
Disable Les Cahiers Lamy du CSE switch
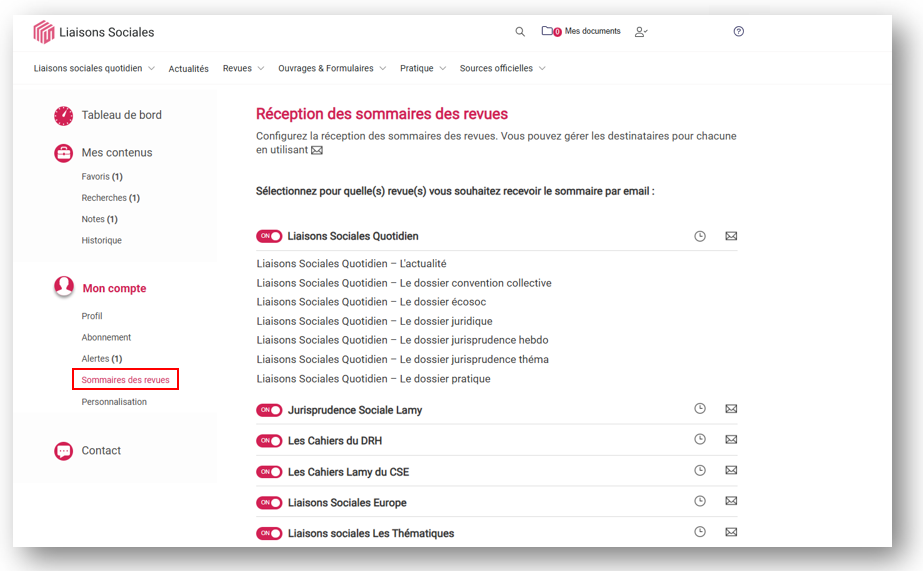click(x=269, y=472)
